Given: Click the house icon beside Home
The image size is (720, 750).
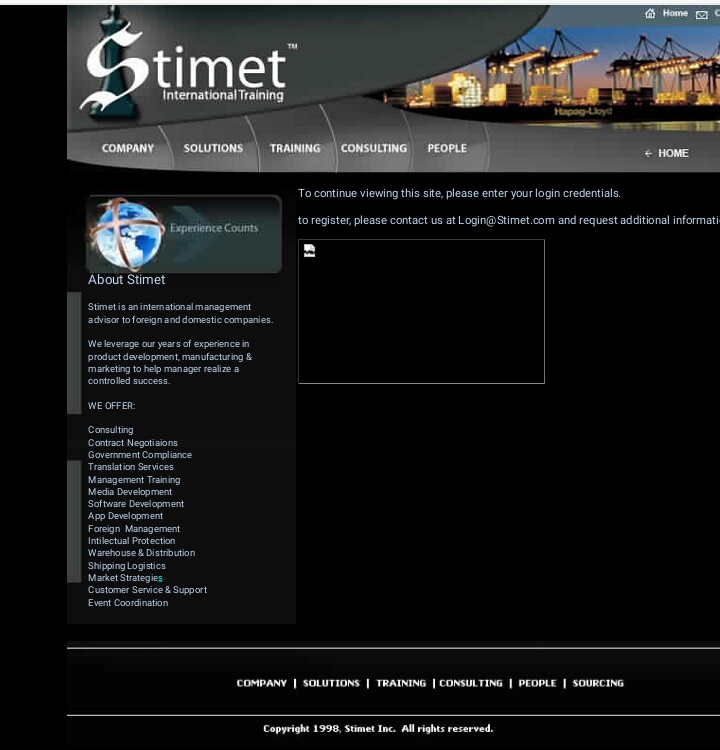Looking at the screenshot, I should pyautogui.click(x=650, y=13).
